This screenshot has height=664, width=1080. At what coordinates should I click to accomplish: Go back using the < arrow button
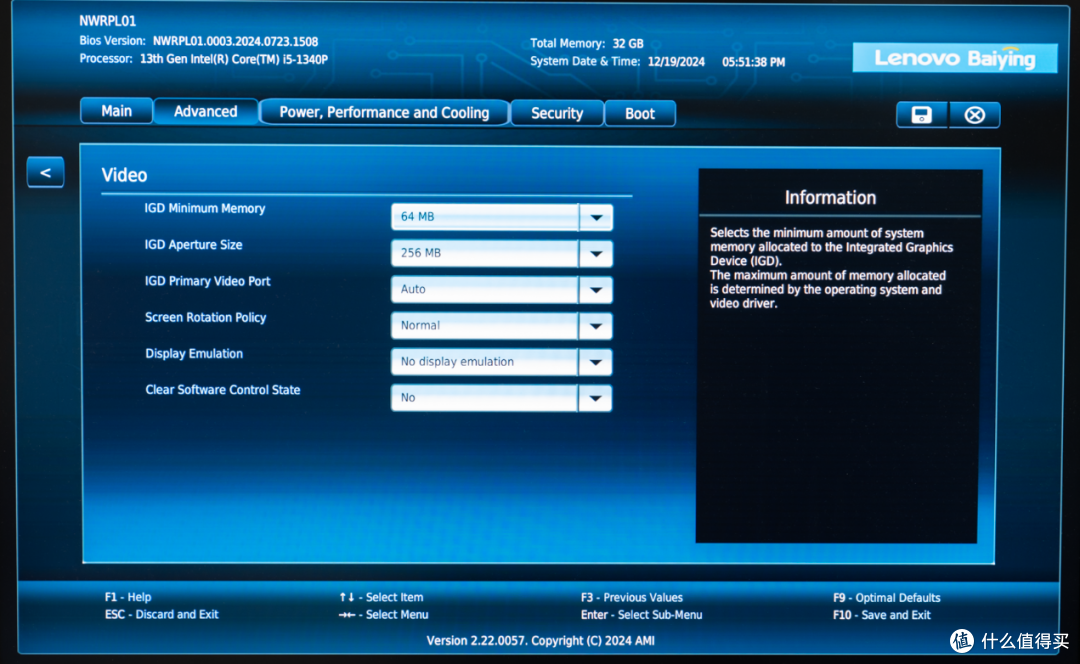pyautogui.click(x=45, y=172)
